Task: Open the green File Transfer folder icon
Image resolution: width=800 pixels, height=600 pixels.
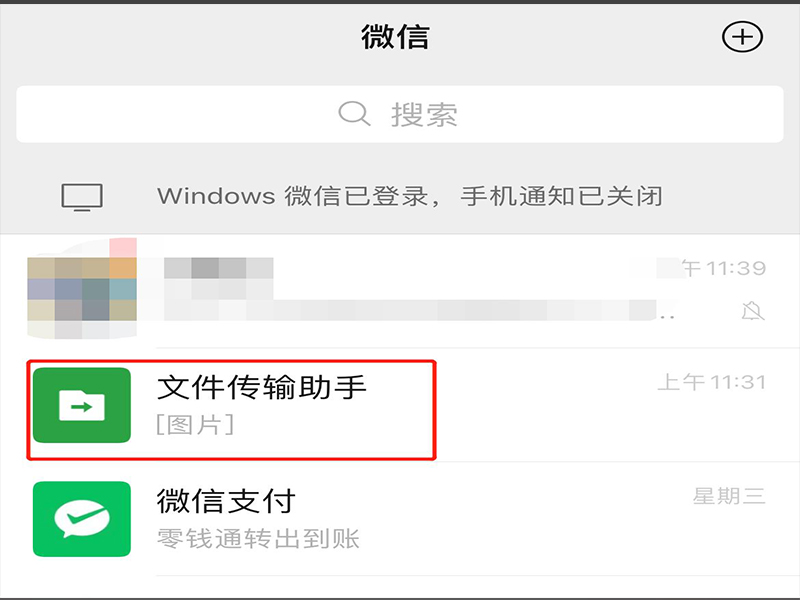Action: (82, 405)
